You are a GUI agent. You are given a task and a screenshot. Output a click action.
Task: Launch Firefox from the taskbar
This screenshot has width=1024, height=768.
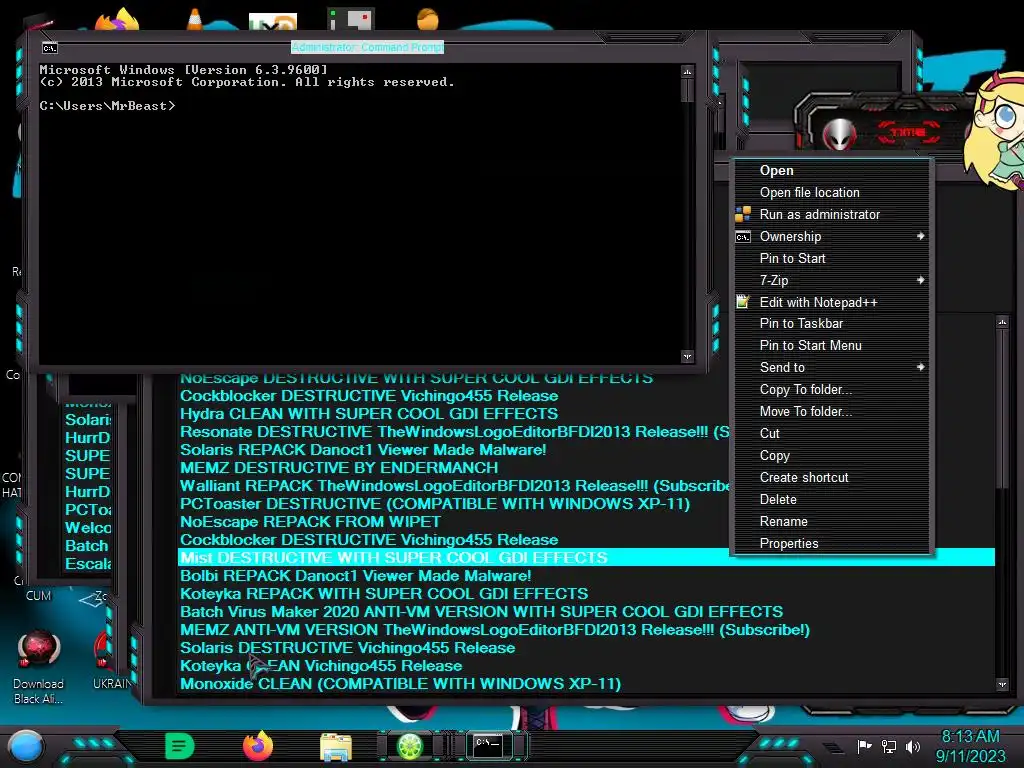258,746
